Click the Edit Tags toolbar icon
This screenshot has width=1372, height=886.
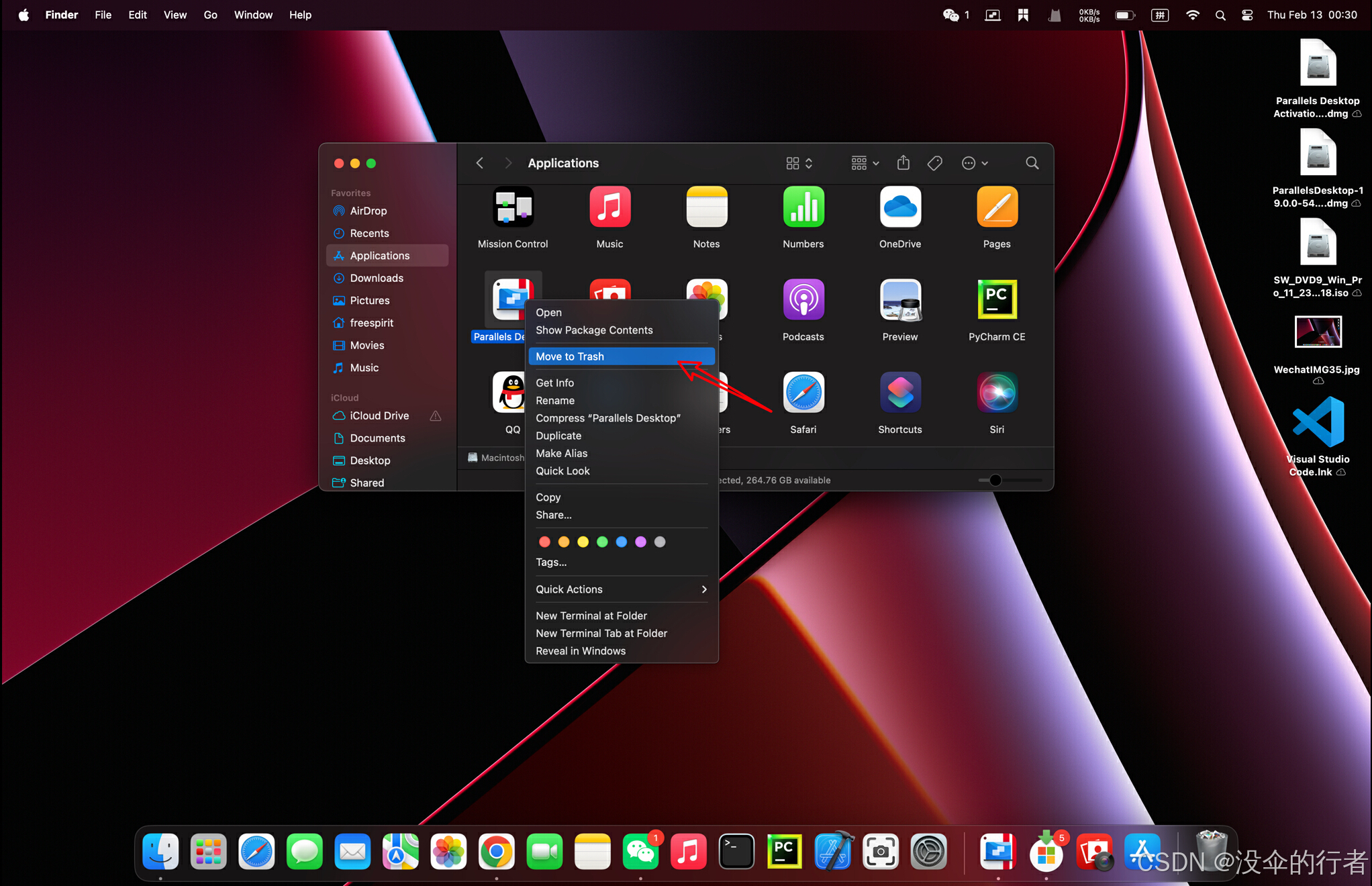(x=934, y=163)
